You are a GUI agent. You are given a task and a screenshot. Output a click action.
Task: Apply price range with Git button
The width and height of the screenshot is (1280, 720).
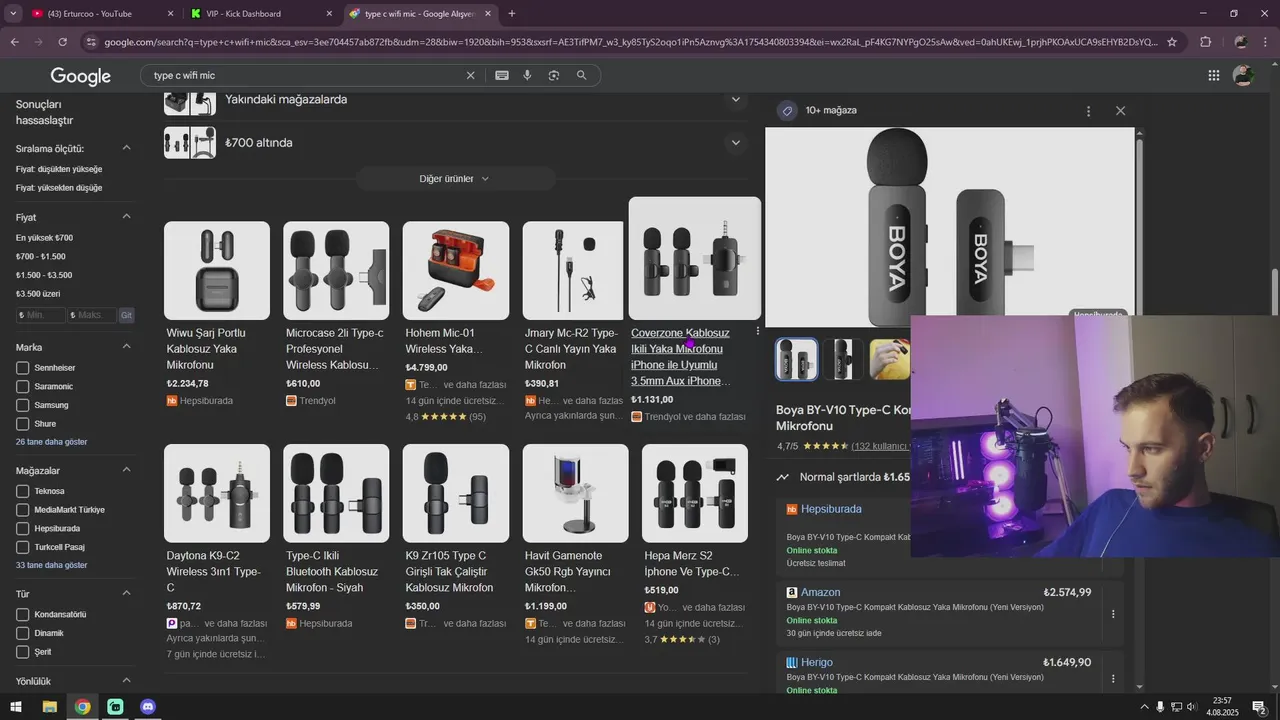coord(127,315)
